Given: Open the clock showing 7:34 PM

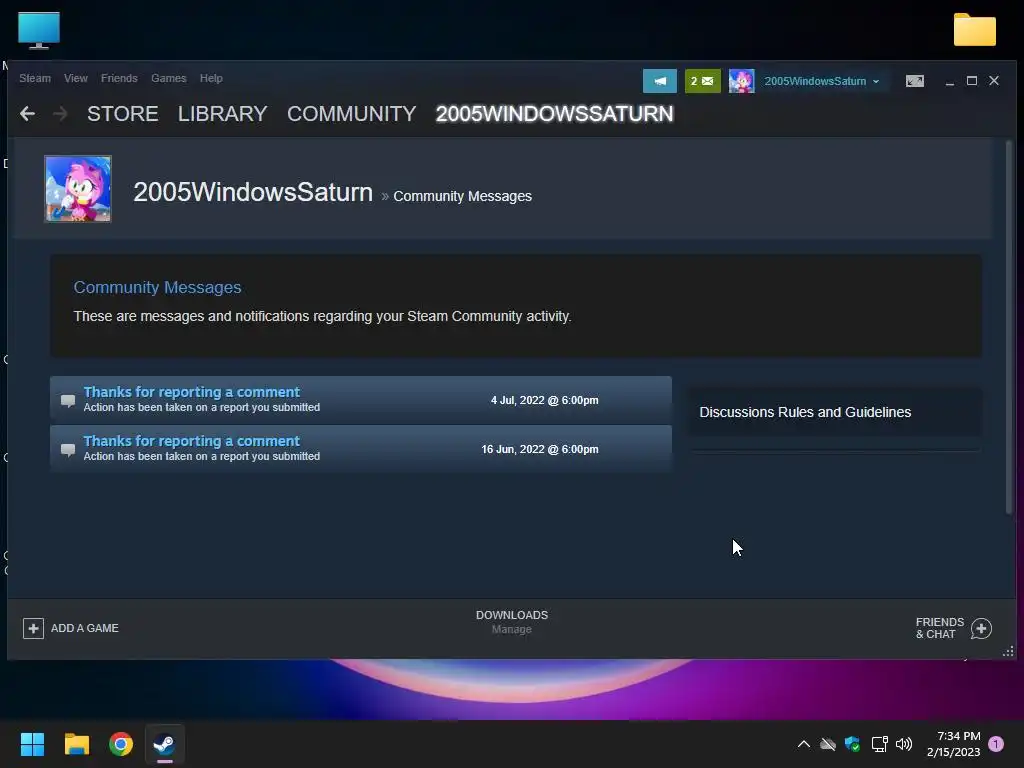Looking at the screenshot, I should (953, 744).
